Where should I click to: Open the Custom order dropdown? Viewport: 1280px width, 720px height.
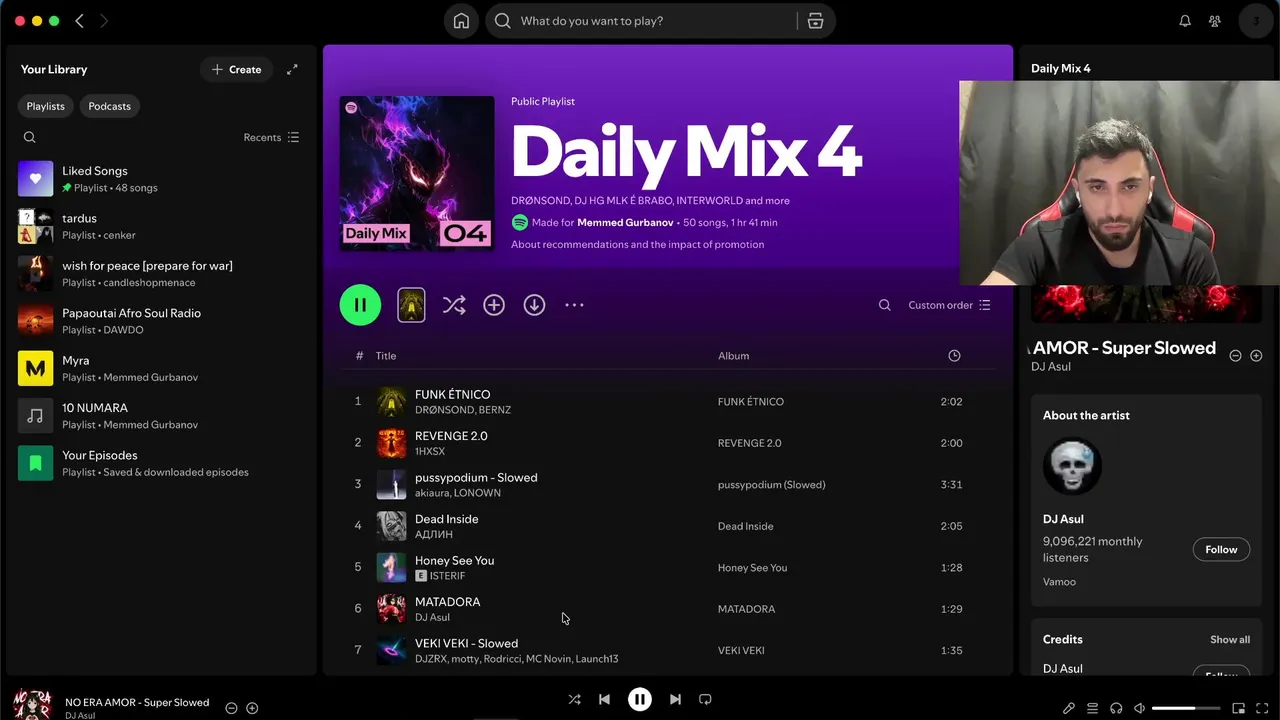tap(949, 305)
